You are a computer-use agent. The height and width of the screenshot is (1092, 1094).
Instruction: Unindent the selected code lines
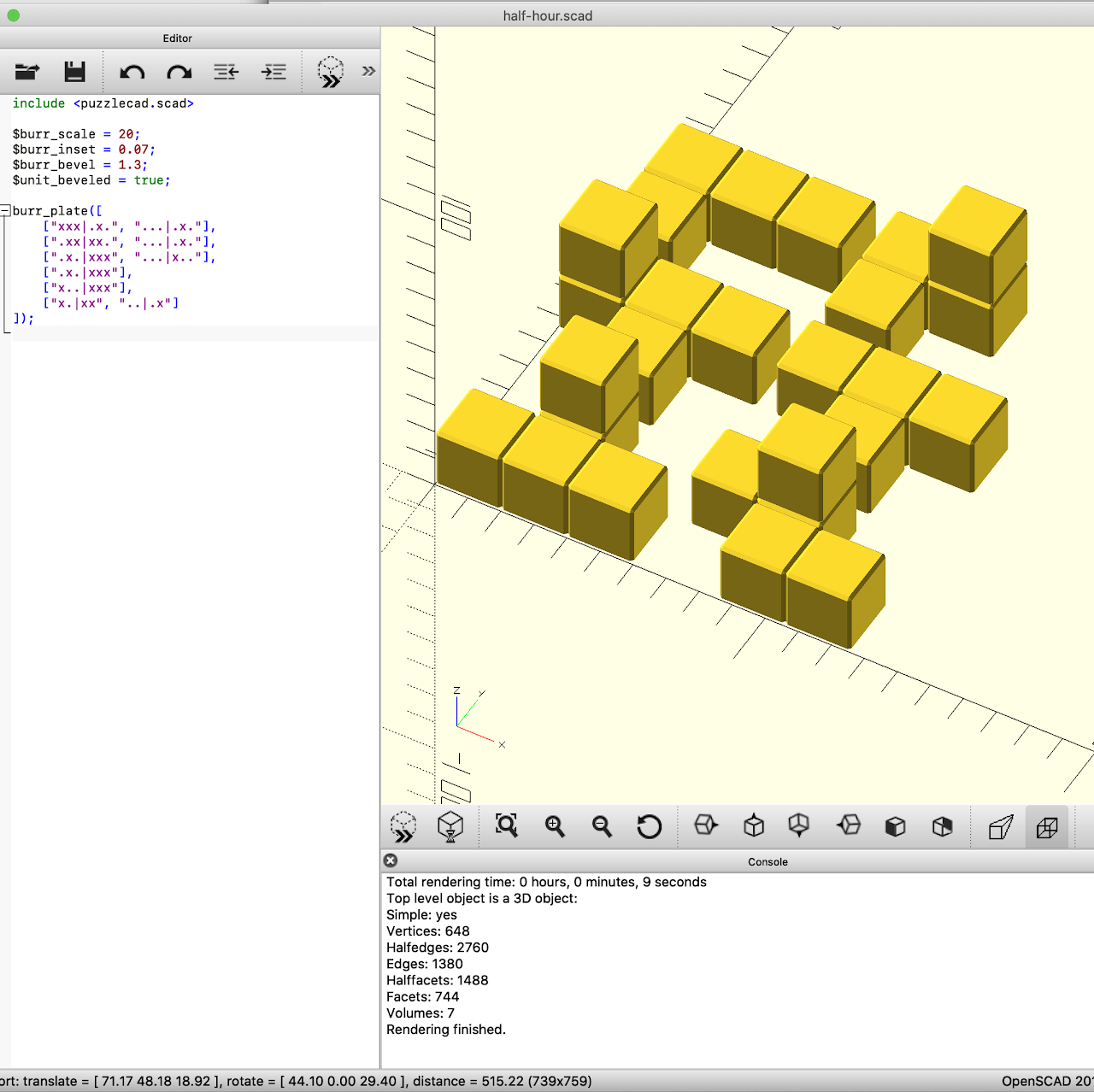[226, 72]
